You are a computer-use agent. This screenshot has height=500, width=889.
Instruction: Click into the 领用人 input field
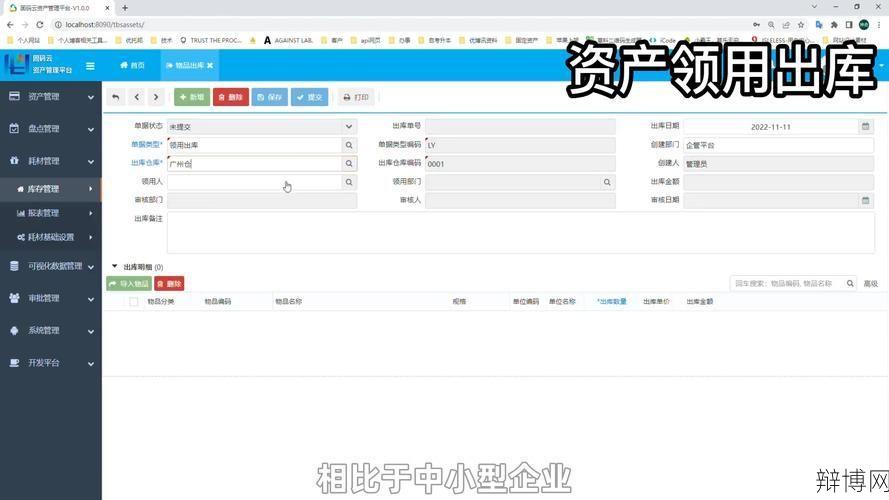pyautogui.click(x=255, y=182)
